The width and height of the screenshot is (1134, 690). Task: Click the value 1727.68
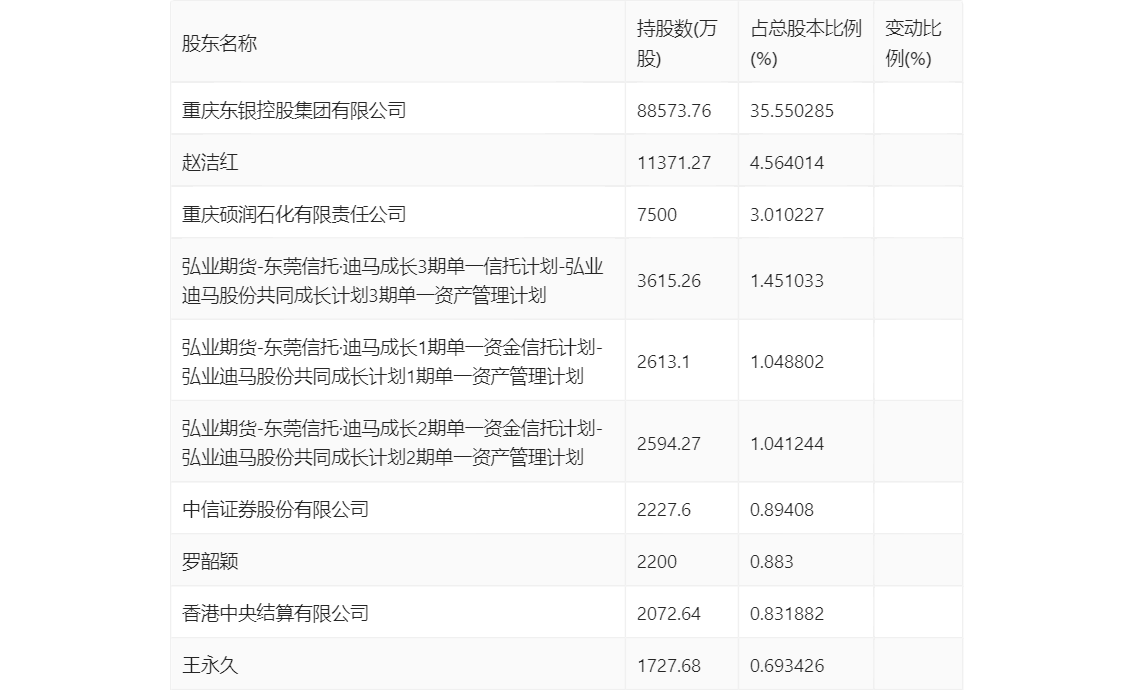click(x=669, y=666)
